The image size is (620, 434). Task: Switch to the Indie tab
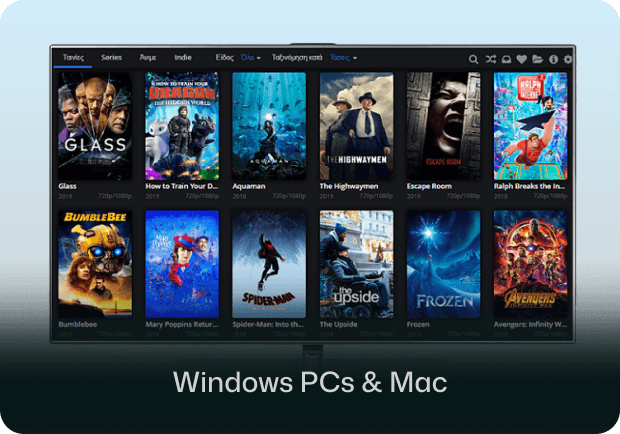click(x=183, y=57)
